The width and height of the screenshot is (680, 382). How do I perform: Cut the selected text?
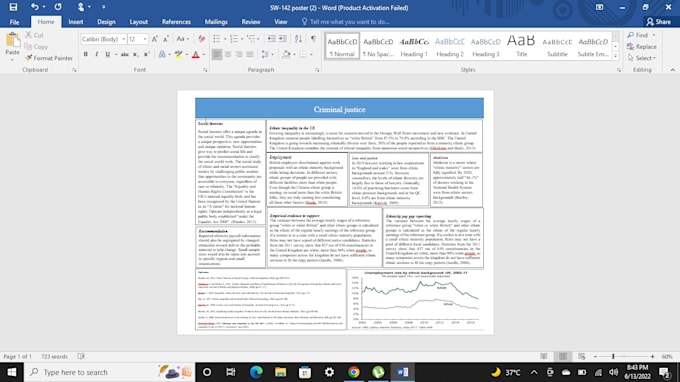pos(34,35)
